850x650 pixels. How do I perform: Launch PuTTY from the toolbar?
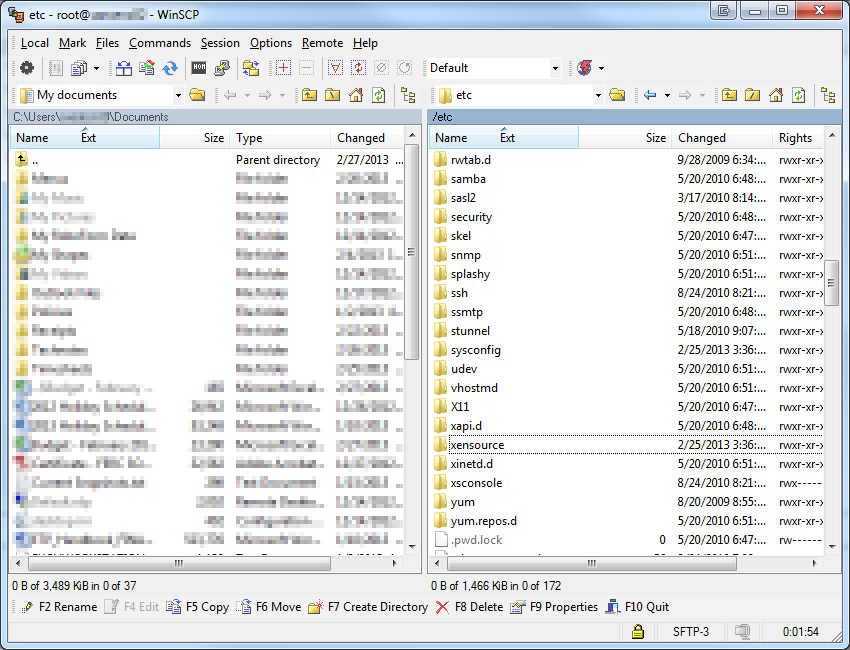pyautogui.click(x=222, y=68)
